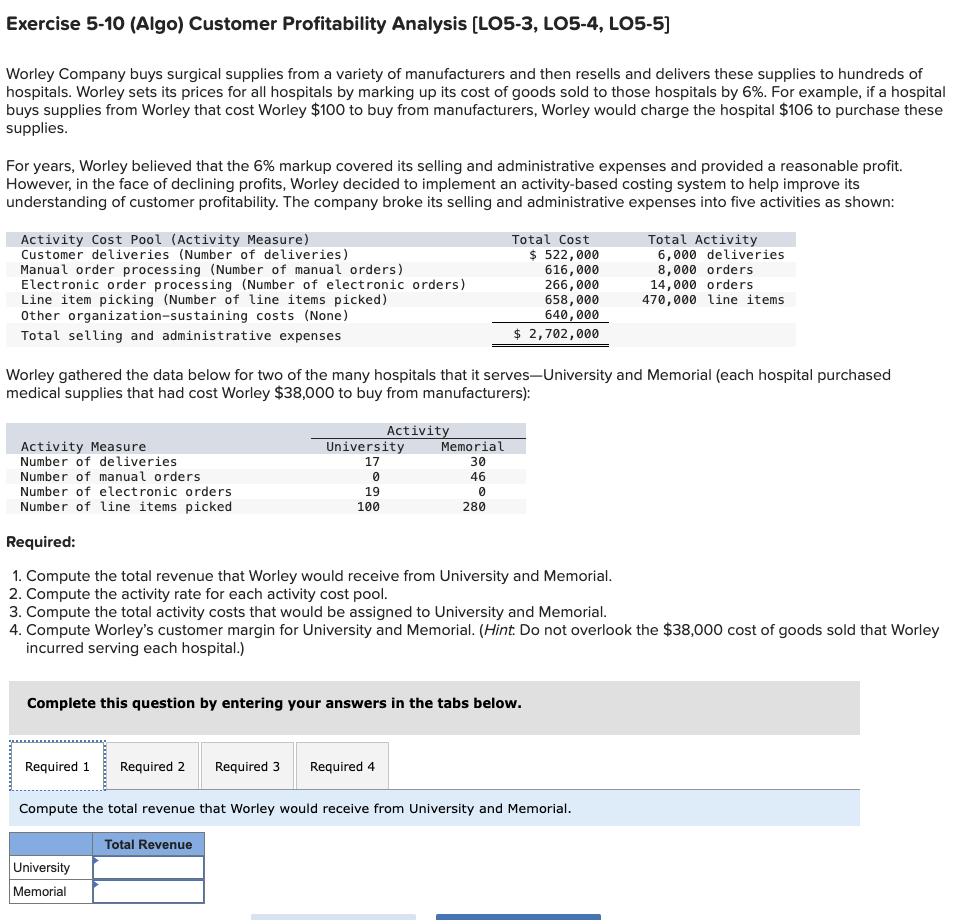
Task: Click the Activity header in the hospitals table
Action: pos(415,430)
